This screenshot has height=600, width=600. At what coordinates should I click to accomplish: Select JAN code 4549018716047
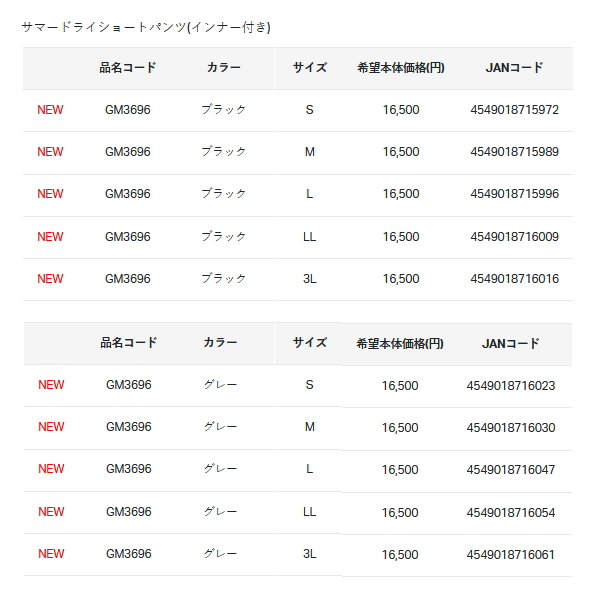click(x=510, y=470)
